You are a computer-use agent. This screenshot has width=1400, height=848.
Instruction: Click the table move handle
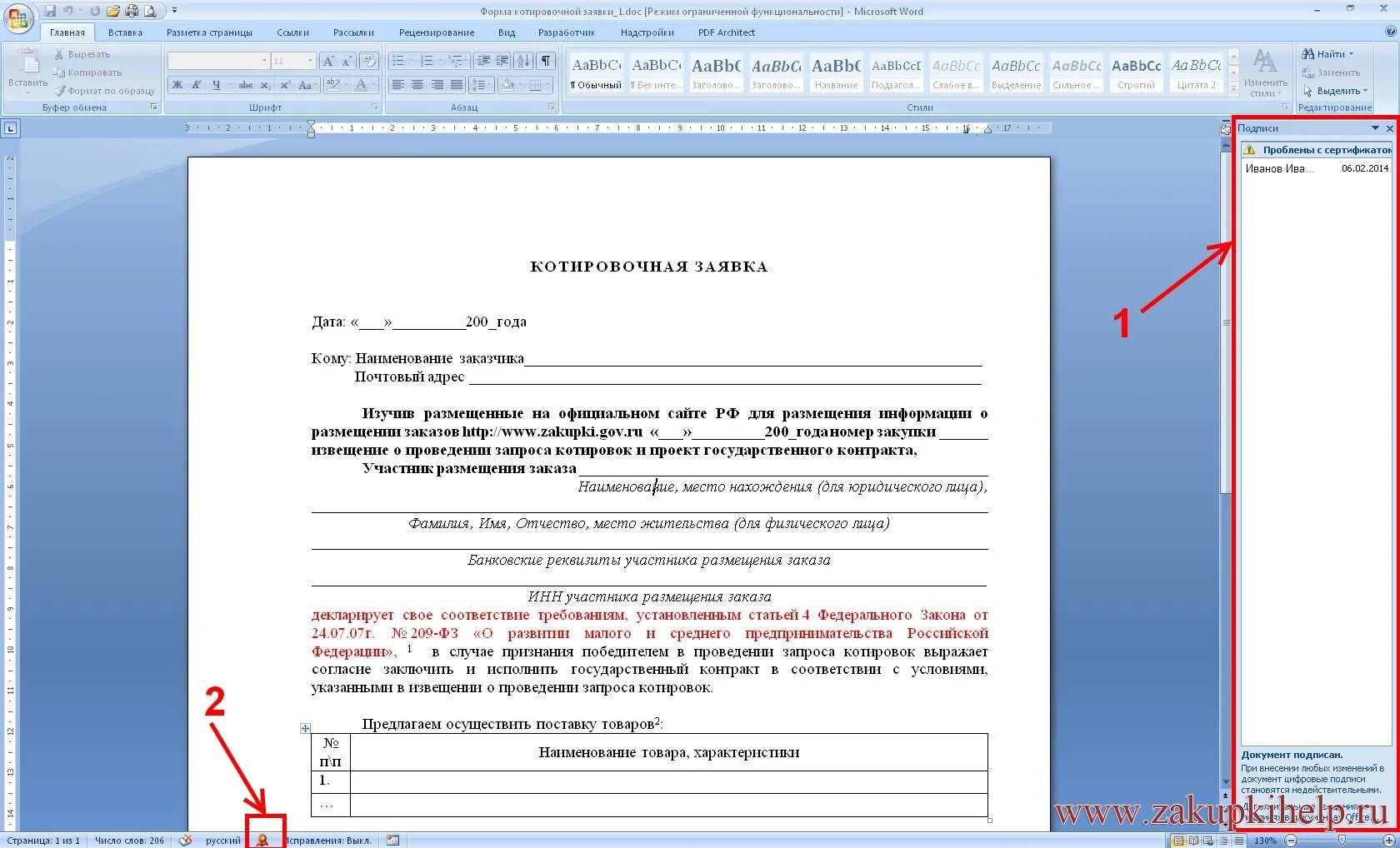pos(305,728)
